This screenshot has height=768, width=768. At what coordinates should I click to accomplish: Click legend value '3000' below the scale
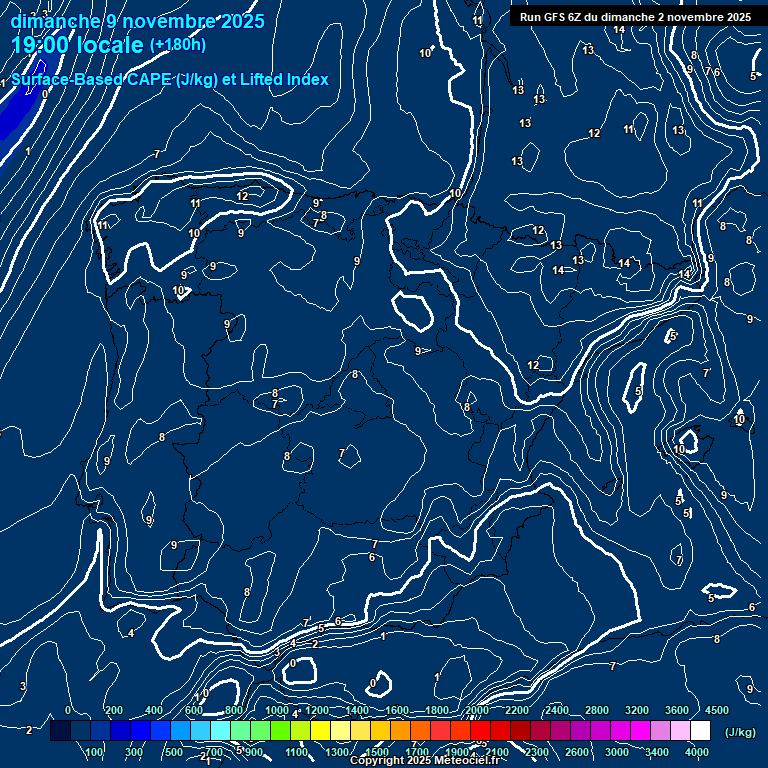[617, 752]
